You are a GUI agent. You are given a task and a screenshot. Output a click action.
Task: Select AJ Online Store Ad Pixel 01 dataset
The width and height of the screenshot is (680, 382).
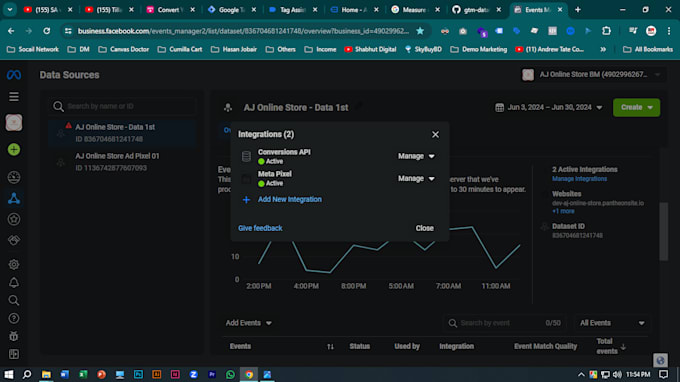pyautogui.click(x=121, y=162)
